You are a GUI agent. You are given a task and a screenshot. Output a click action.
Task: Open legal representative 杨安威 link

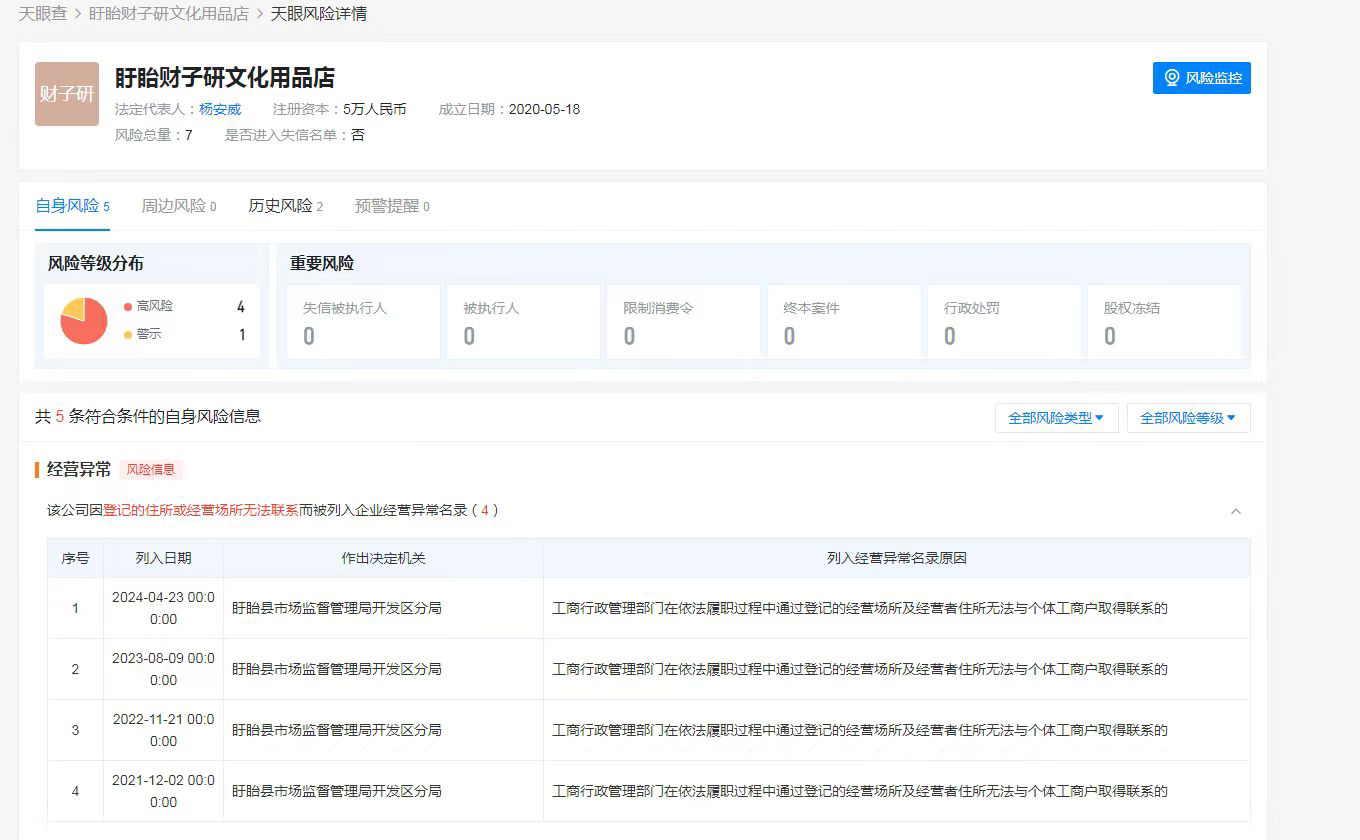click(x=220, y=109)
